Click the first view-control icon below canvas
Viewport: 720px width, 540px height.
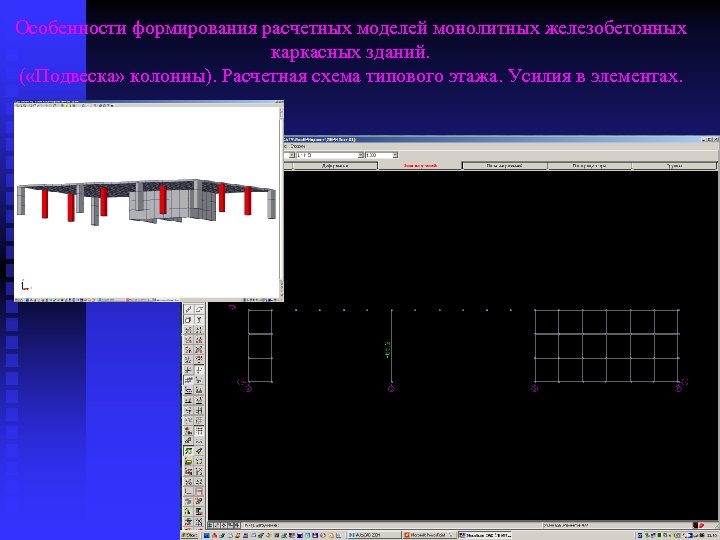[x=211, y=525]
